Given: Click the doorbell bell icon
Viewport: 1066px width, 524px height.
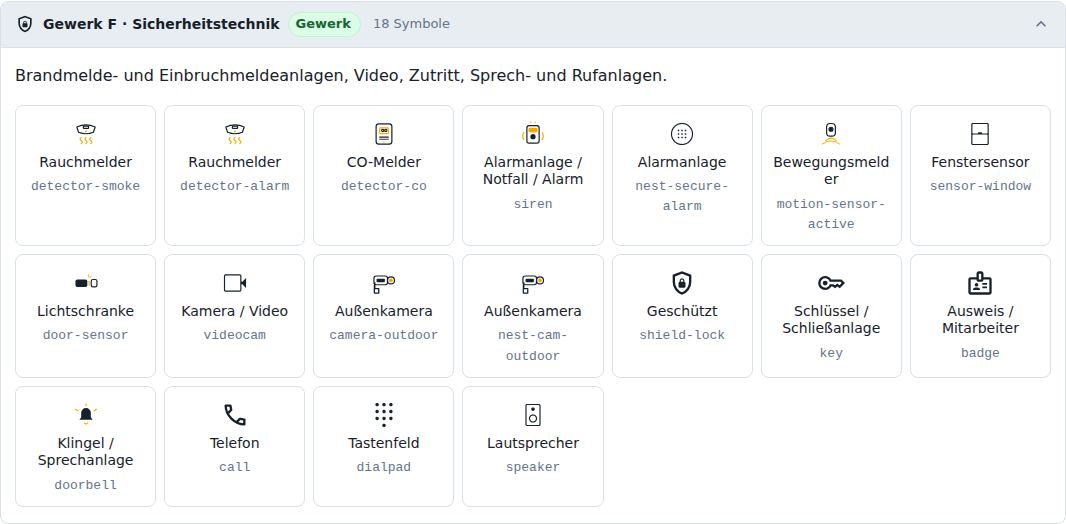Looking at the screenshot, I should tap(86, 415).
